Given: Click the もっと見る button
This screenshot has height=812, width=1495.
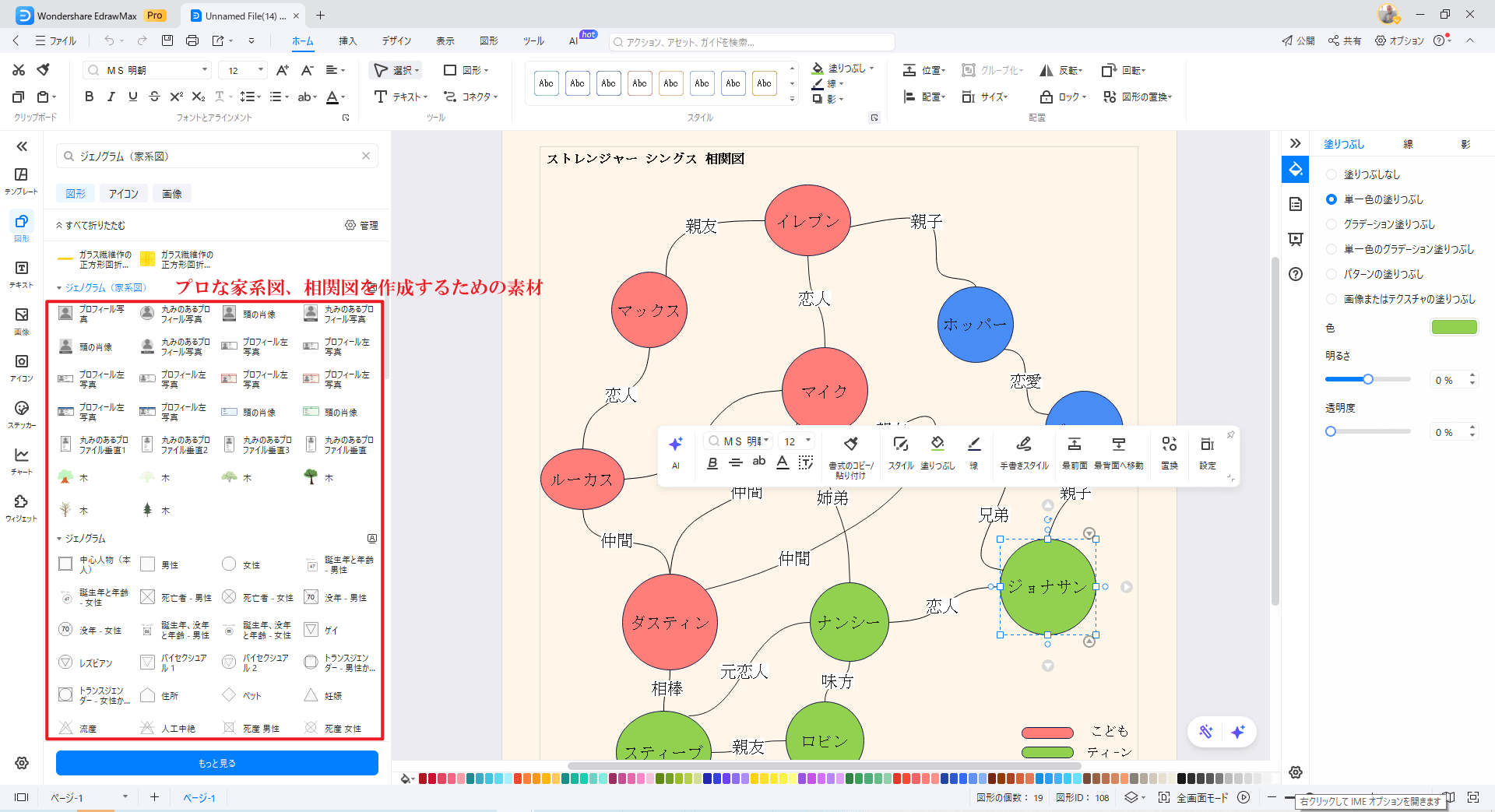Looking at the screenshot, I should point(216,763).
